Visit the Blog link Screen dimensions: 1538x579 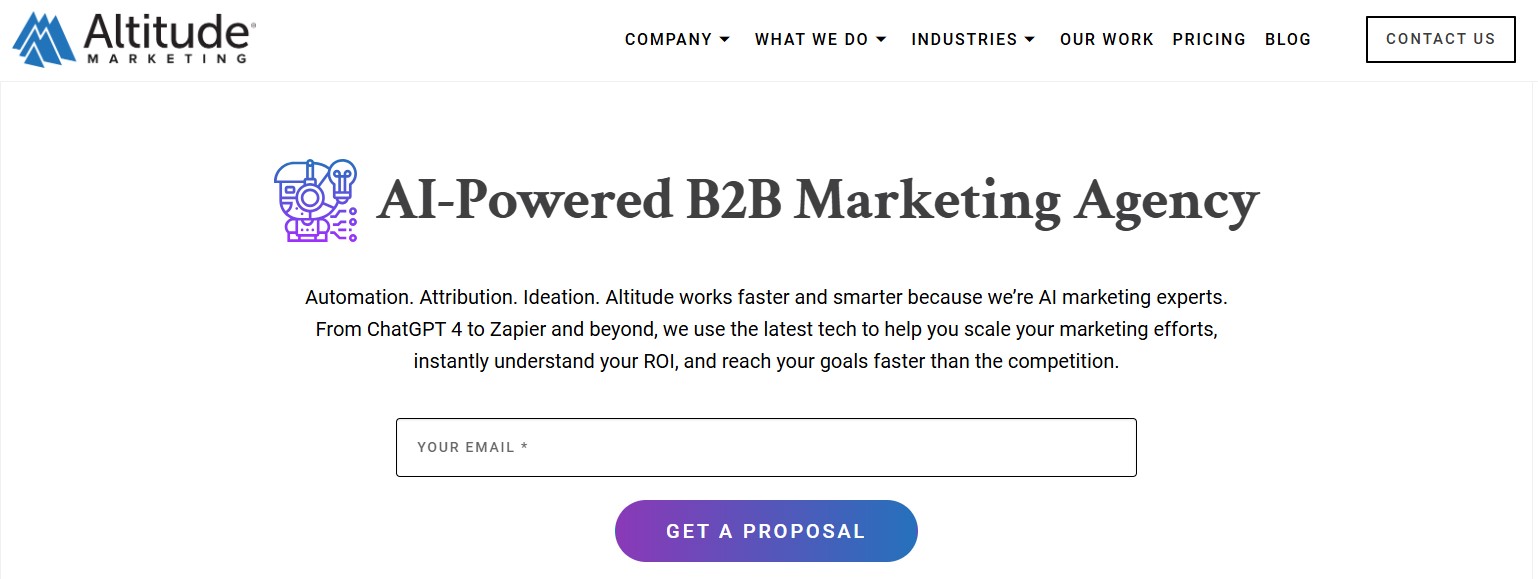click(x=1288, y=40)
